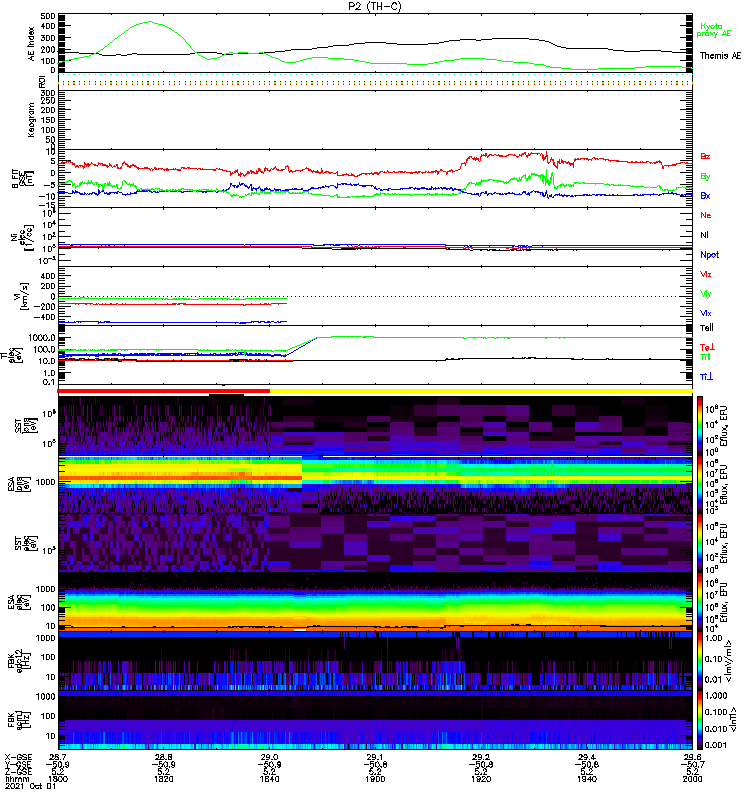Click the green Kyoto AE curve peak
This screenshot has width=750, height=800.
point(149,22)
